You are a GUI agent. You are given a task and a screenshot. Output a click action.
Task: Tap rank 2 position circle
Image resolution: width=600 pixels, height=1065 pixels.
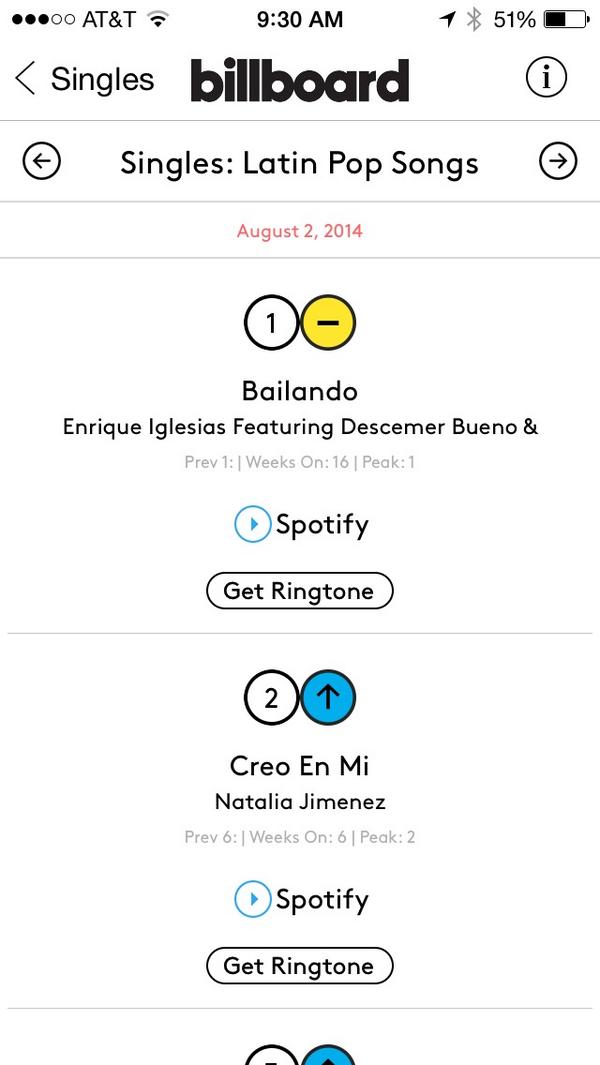(x=271, y=698)
